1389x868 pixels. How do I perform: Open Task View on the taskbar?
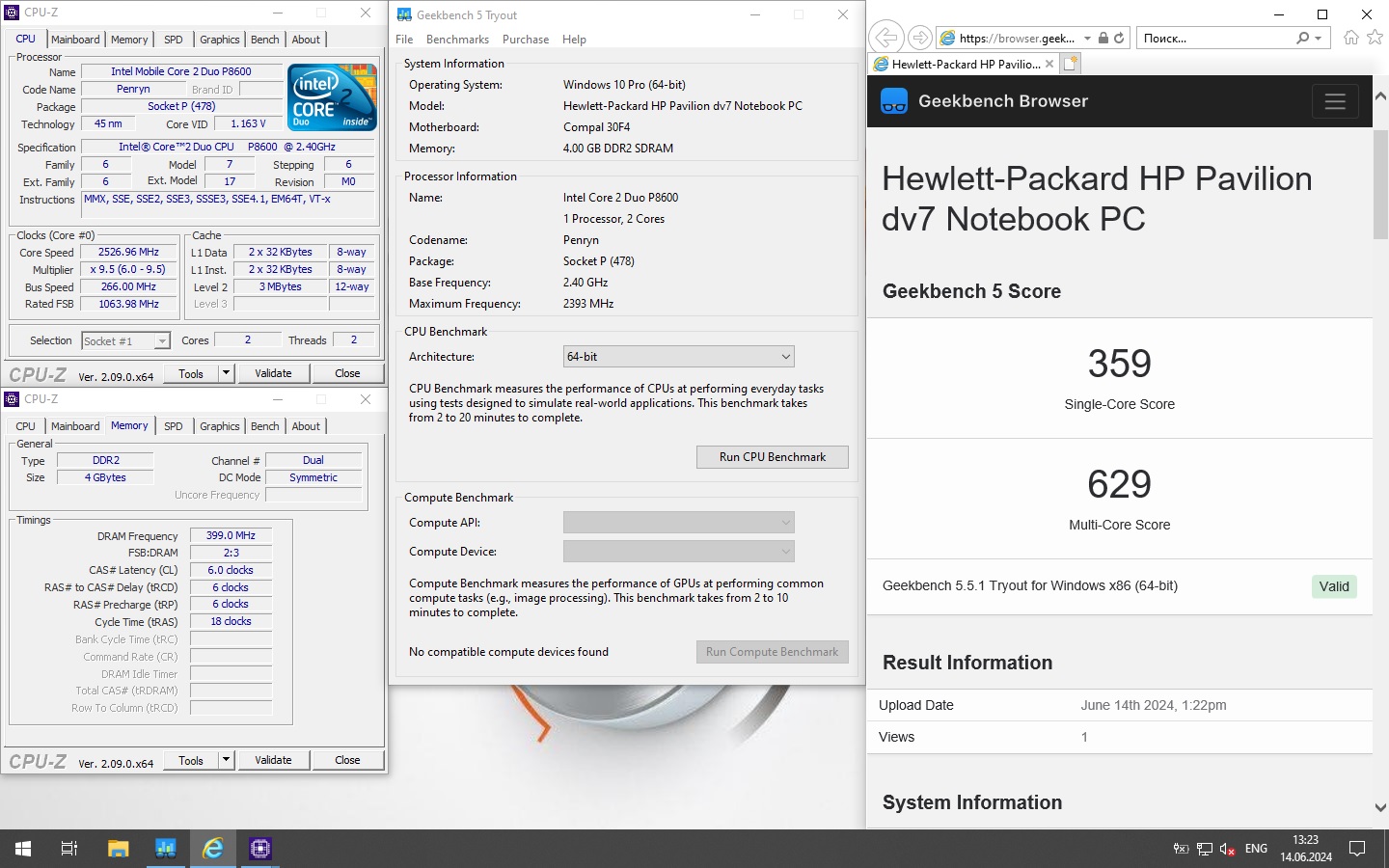point(69,849)
